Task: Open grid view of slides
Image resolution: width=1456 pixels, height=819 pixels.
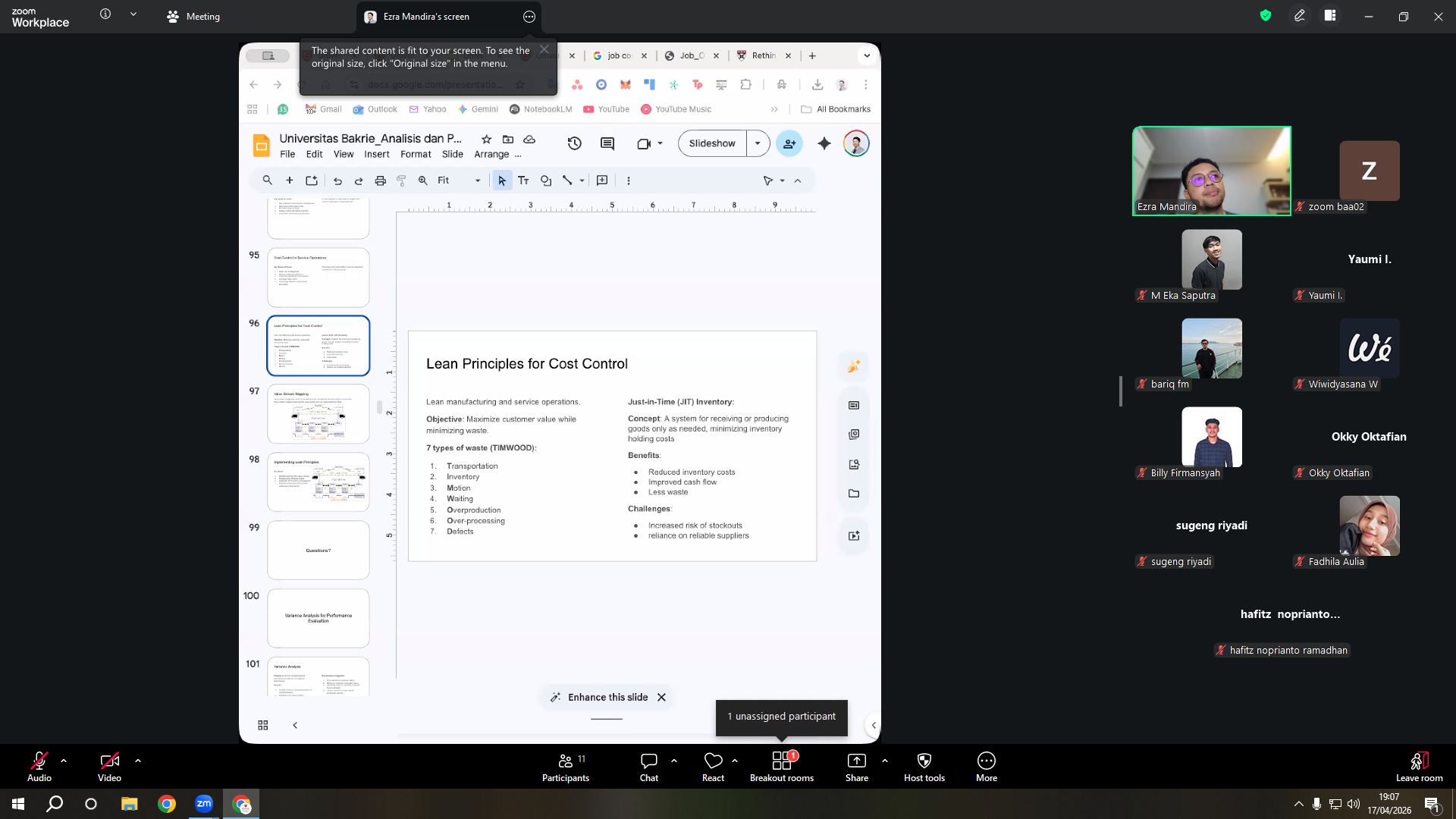Action: [263, 726]
